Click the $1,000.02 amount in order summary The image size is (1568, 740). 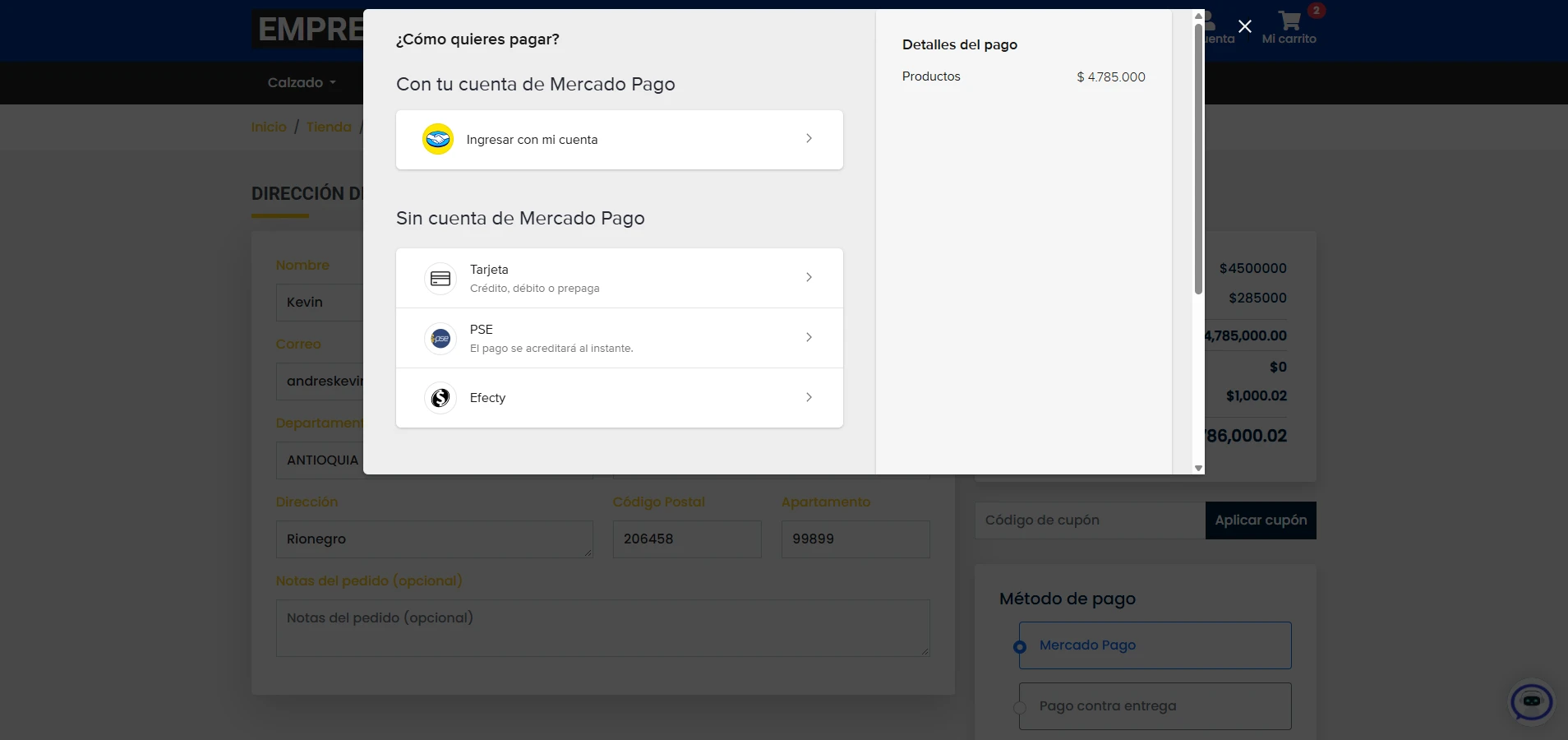tap(1257, 395)
